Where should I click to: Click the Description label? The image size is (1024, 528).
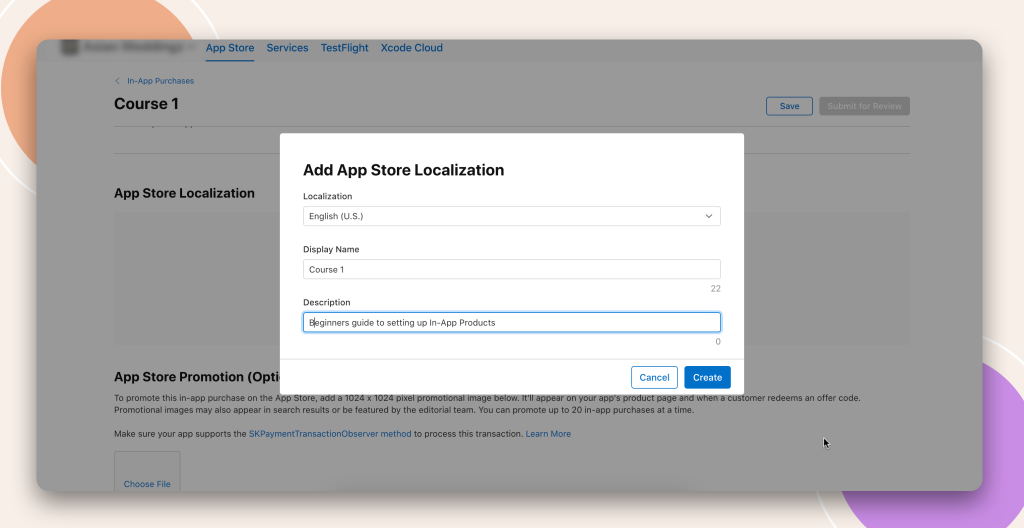click(x=327, y=303)
